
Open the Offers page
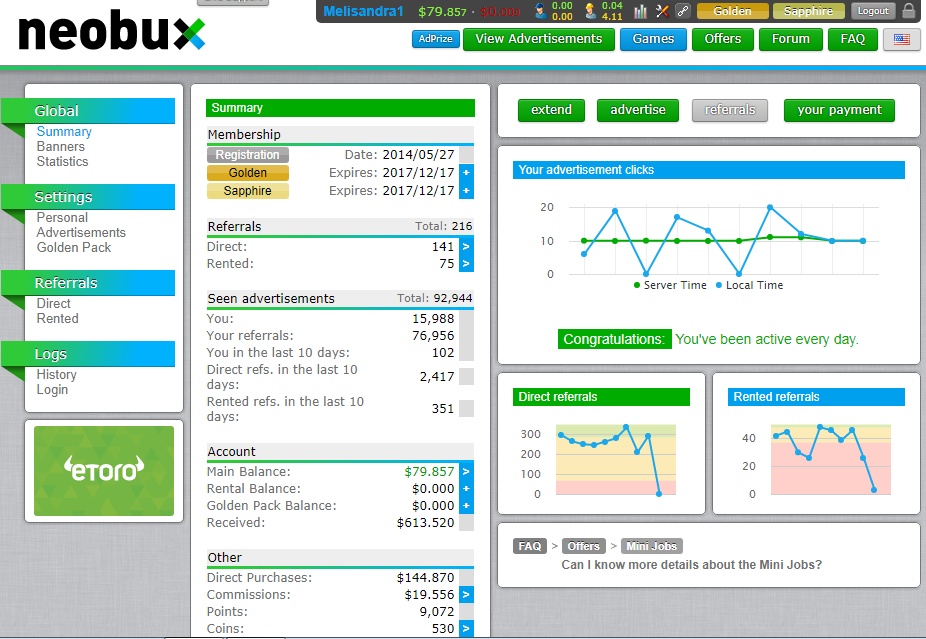(x=723, y=39)
